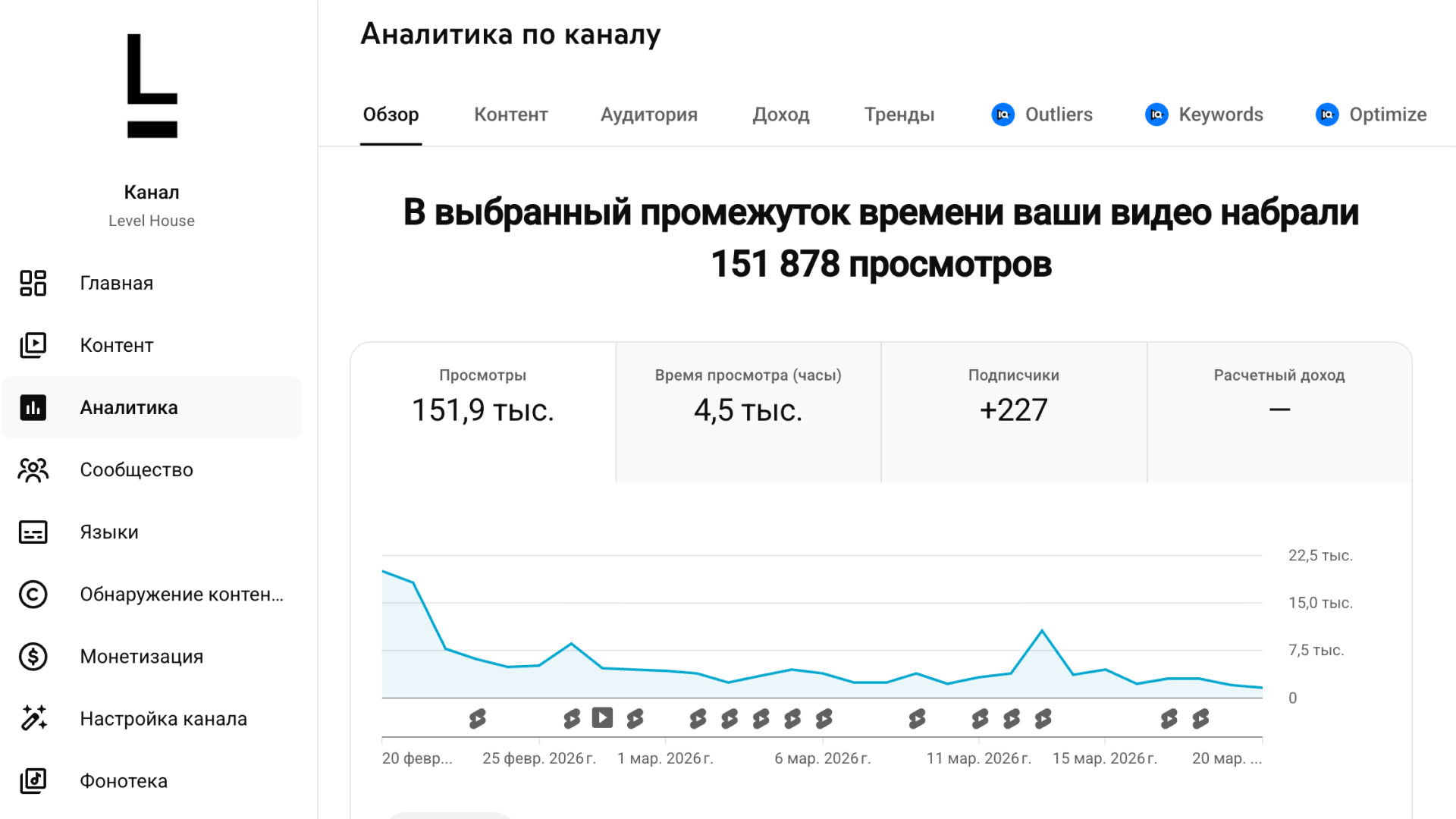Select the Контент sidebar icon

tap(33, 345)
